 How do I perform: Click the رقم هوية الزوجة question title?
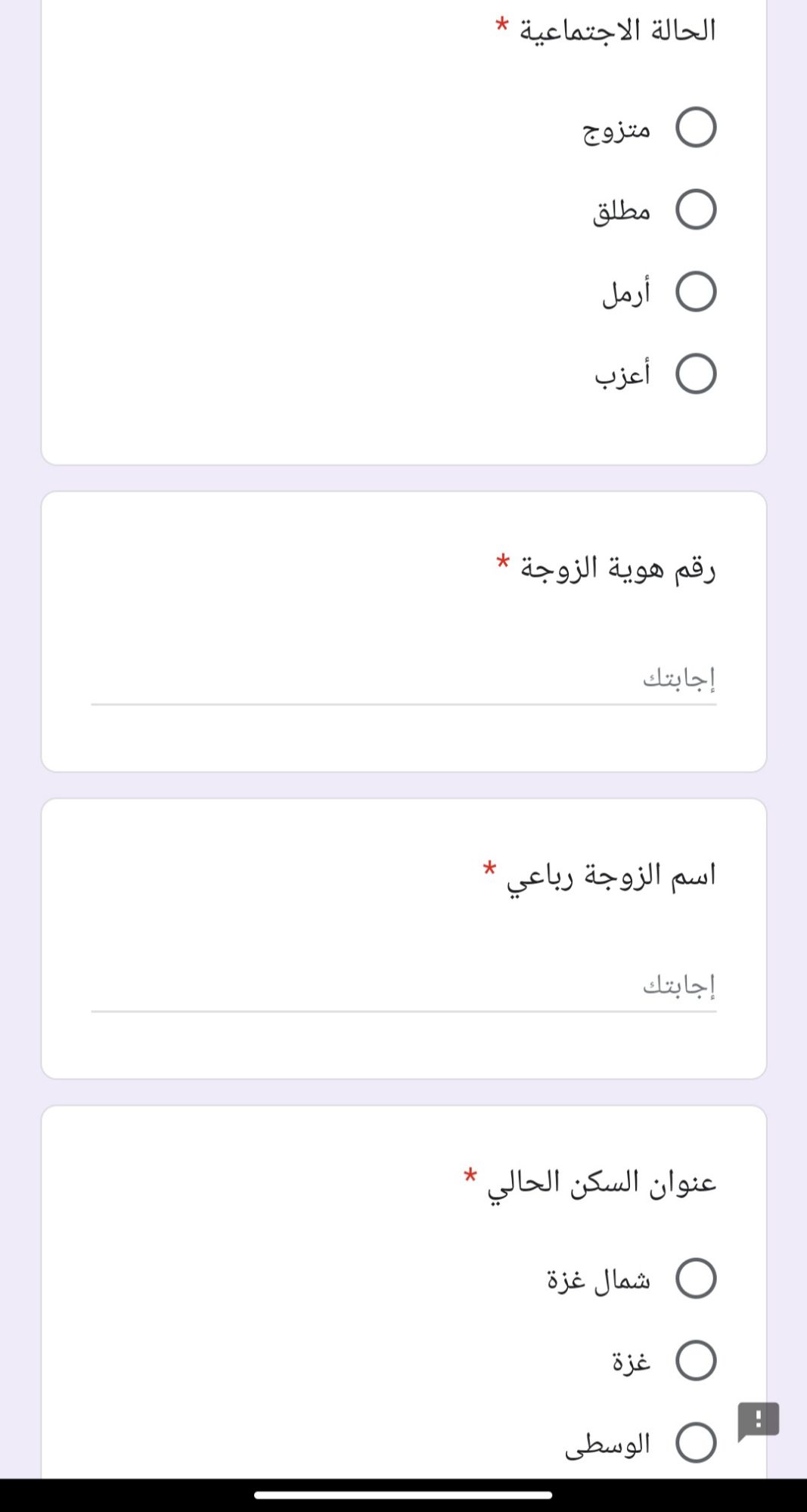tap(617, 569)
